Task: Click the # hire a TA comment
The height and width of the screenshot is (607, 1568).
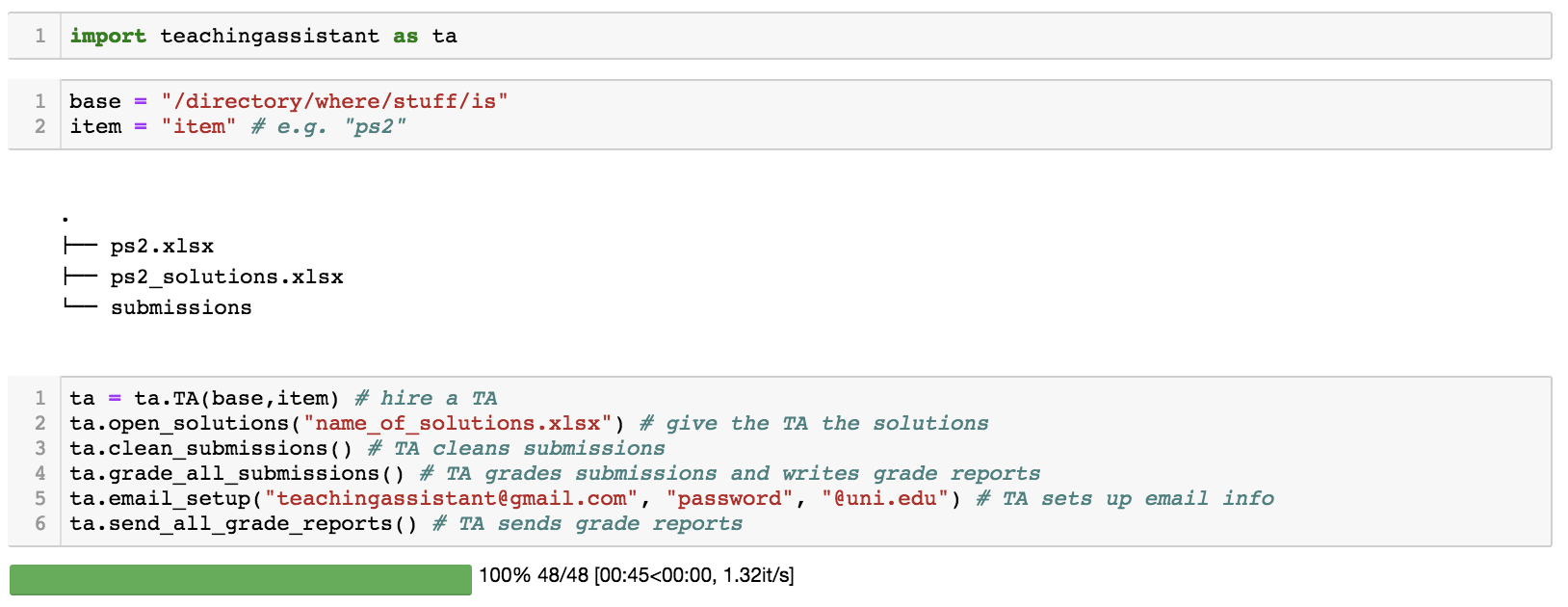Action: (426, 398)
